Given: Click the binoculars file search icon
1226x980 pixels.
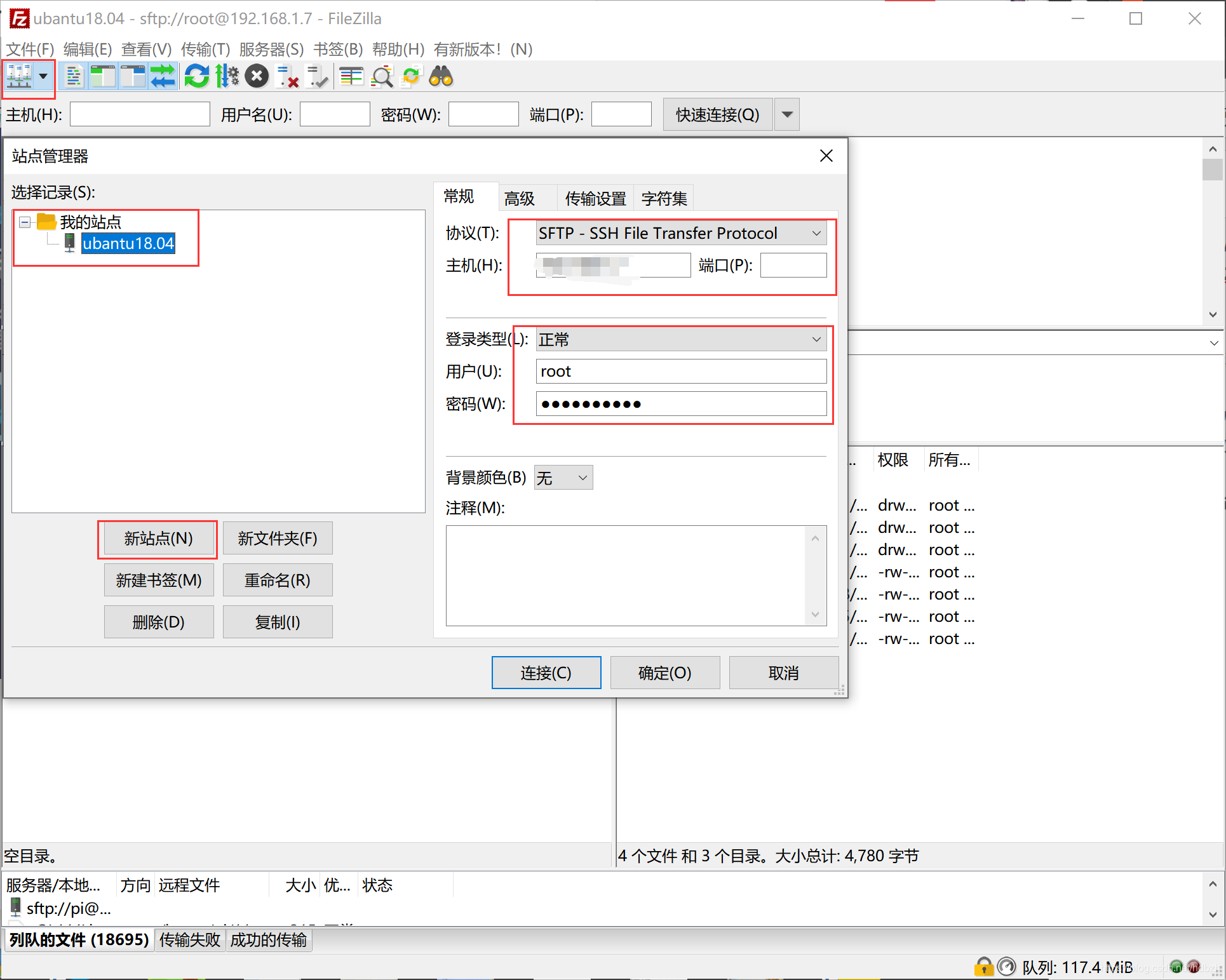Looking at the screenshot, I should [441, 77].
